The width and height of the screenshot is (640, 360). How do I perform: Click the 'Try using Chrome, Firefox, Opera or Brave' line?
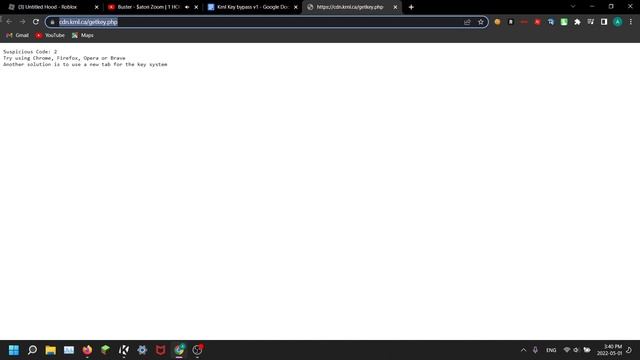coord(64,58)
